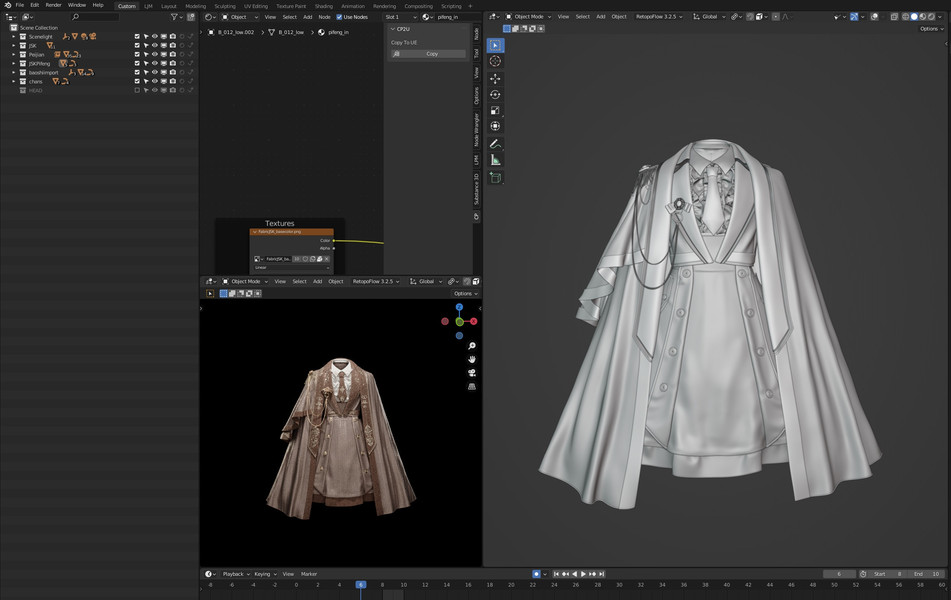Open the Render menu
This screenshot has height=600, width=951.
[x=53, y=5]
